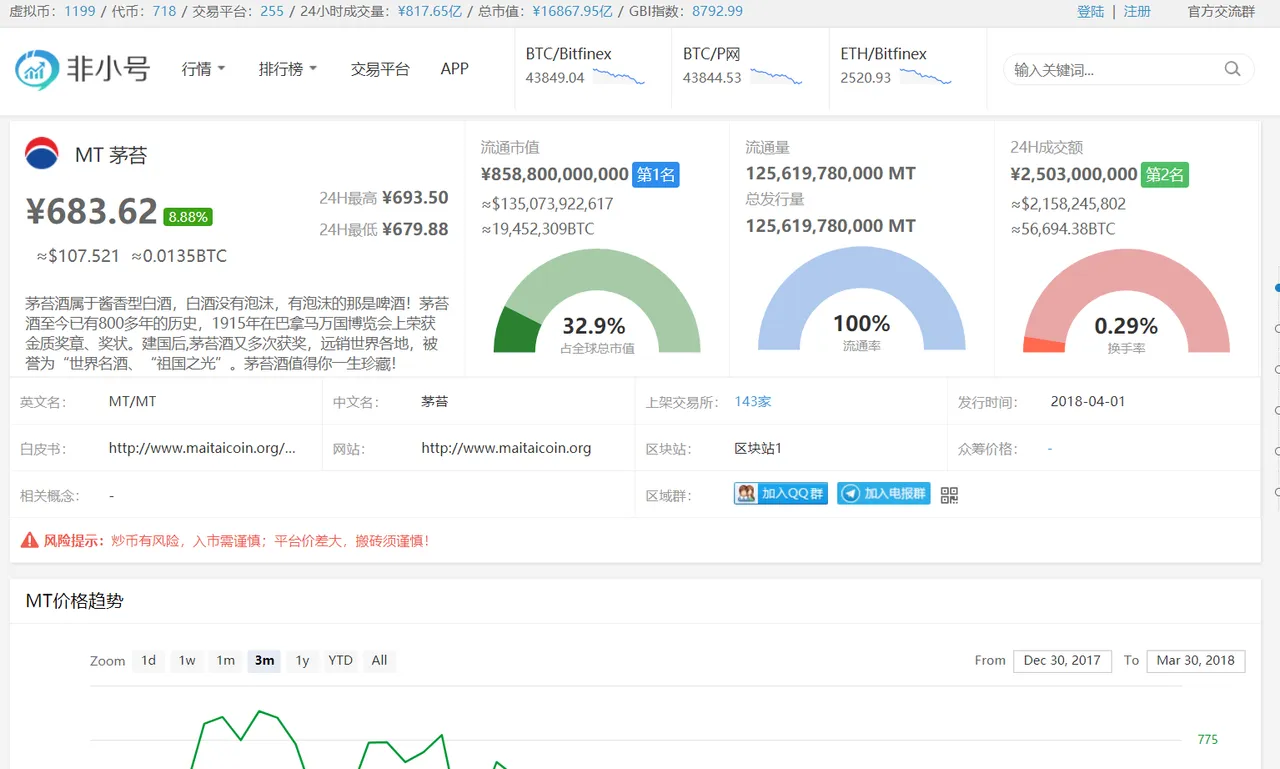
Task: Select the YTD zoom range
Action: (341, 660)
